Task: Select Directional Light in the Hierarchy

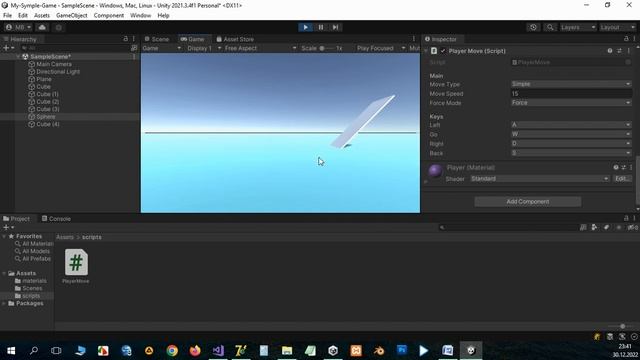Action: 58,72
